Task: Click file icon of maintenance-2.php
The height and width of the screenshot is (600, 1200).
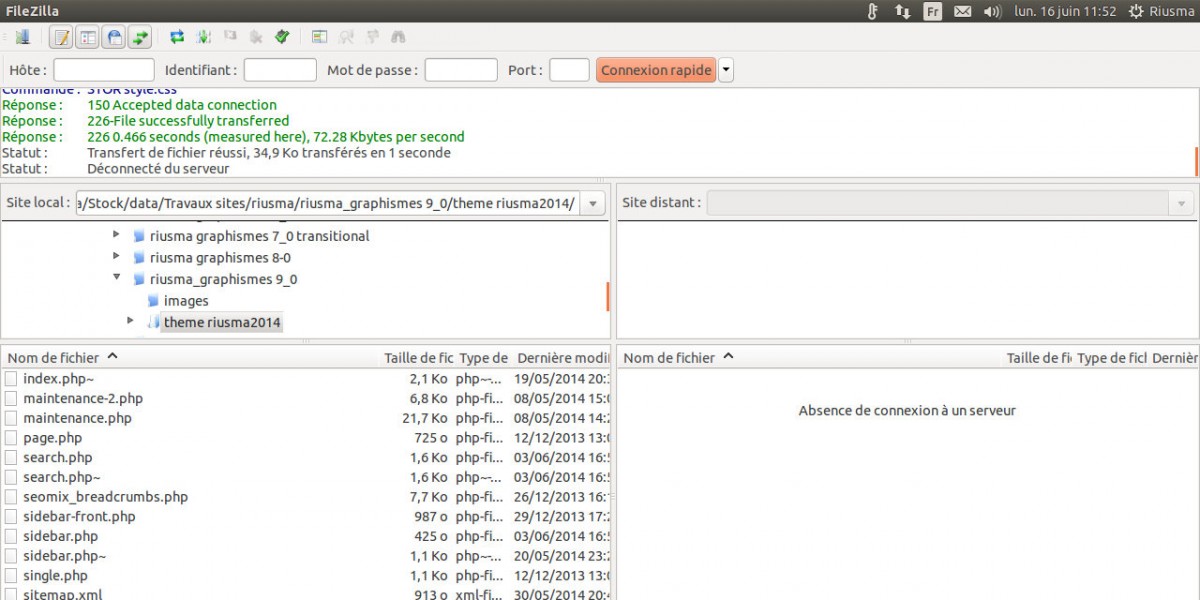Action: click(x=11, y=398)
